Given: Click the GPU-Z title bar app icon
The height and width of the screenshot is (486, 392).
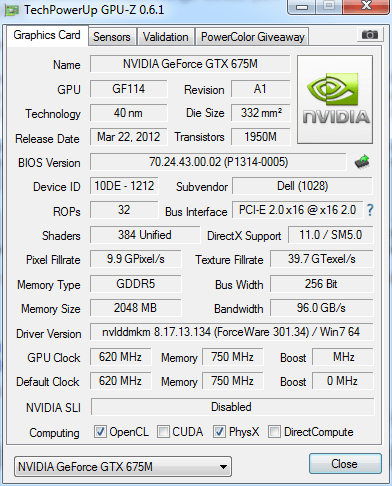Looking at the screenshot, I should click(x=12, y=10).
